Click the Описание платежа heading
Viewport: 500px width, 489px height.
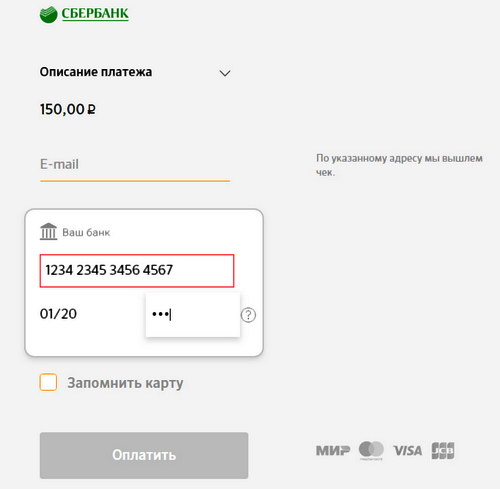click(x=96, y=72)
